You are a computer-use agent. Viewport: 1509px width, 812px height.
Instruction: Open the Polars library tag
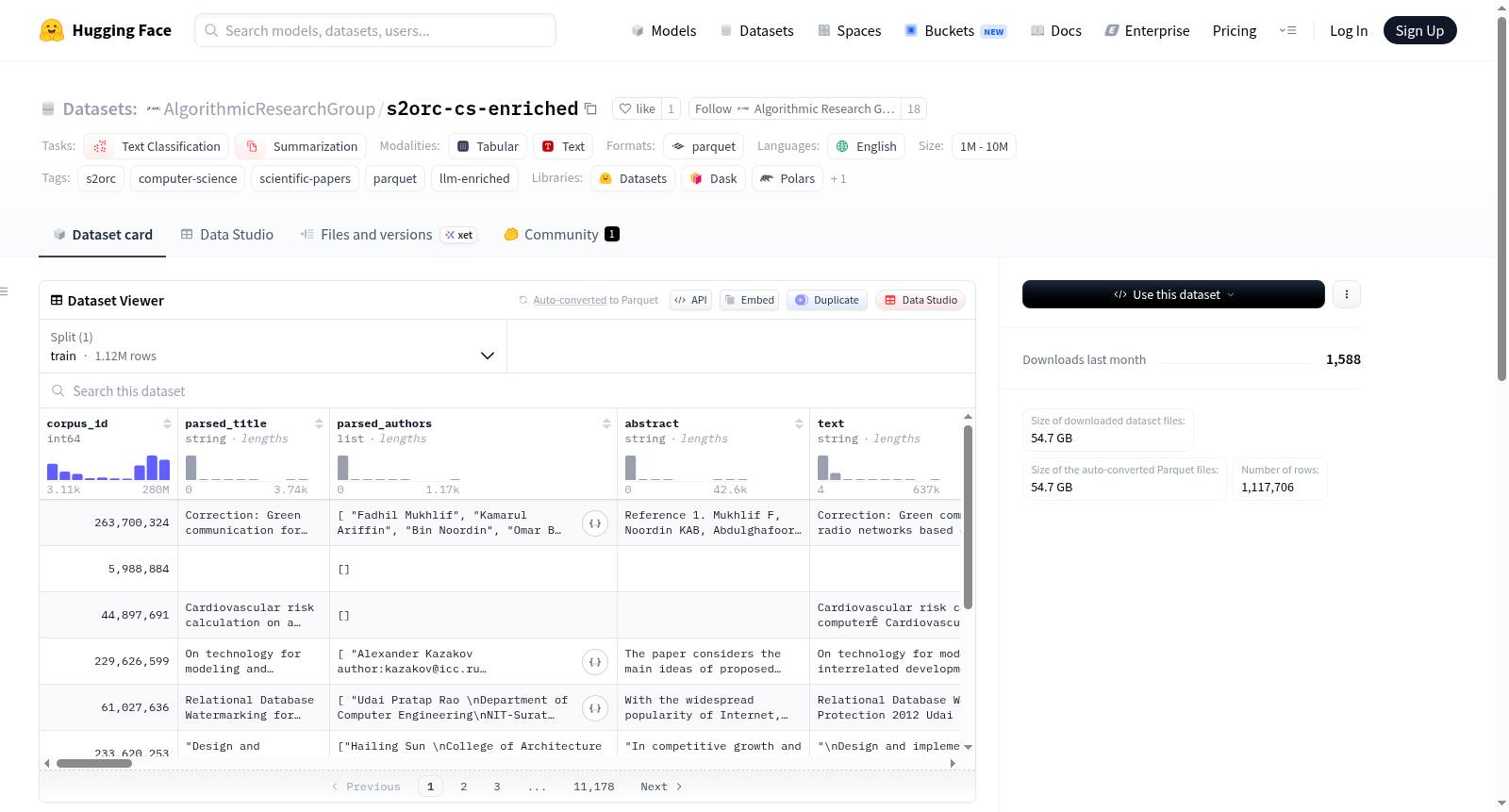tap(788, 178)
